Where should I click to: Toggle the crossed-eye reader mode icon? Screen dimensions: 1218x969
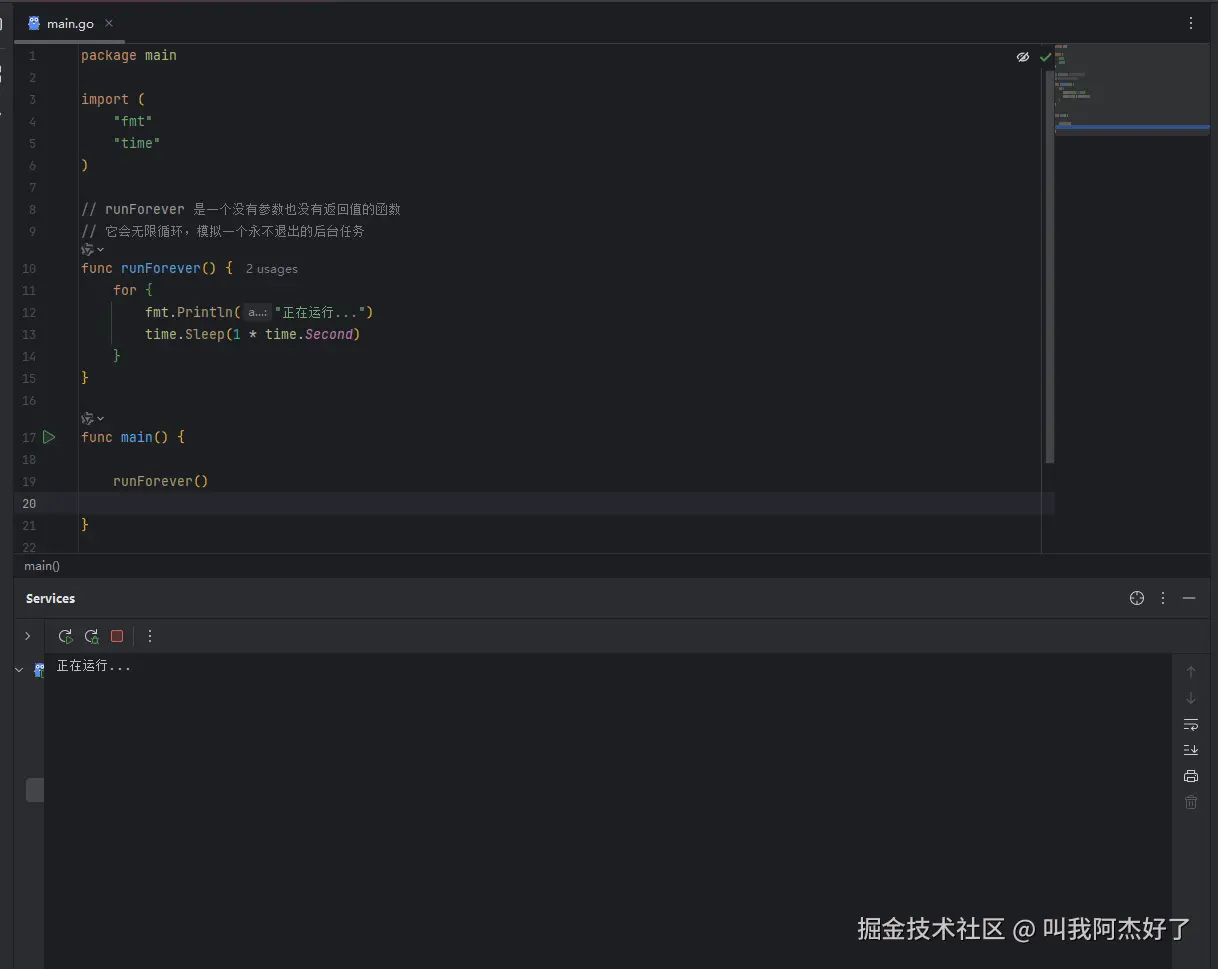(x=1022, y=57)
